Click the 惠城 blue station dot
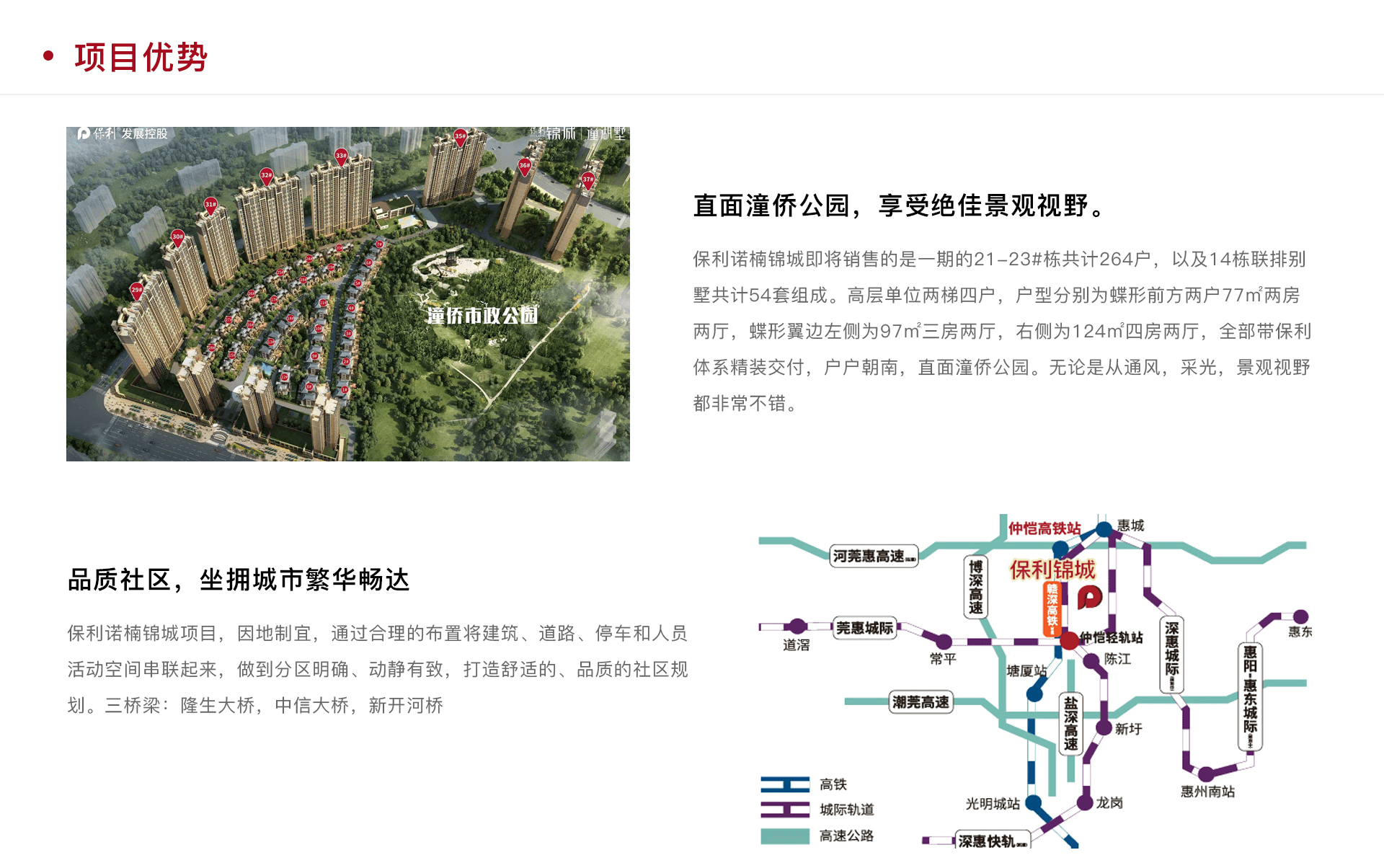Screen dimensions: 1384x868 (x=1104, y=531)
